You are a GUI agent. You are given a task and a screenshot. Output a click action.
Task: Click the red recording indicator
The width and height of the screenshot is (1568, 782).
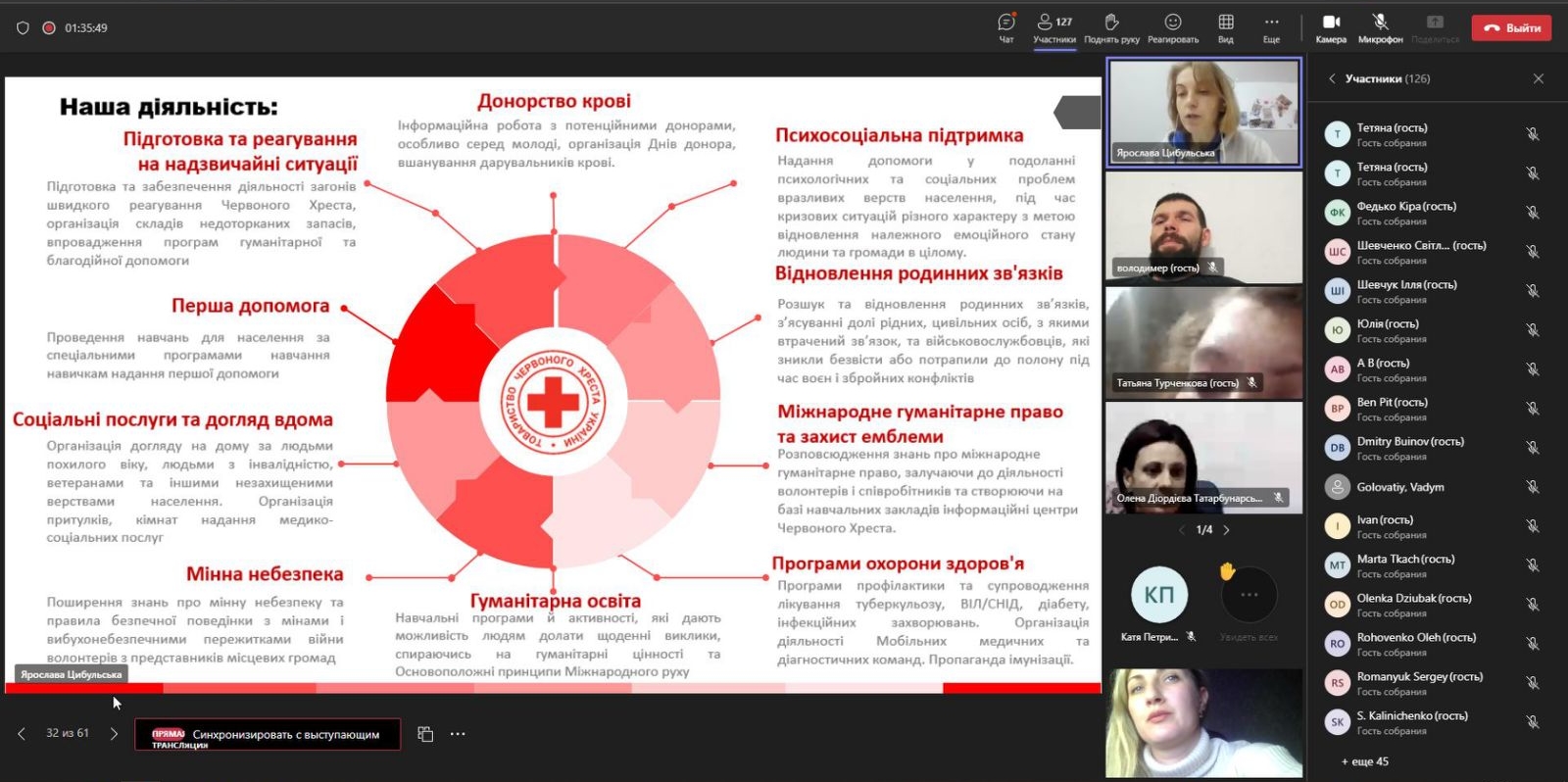pyautogui.click(x=48, y=28)
